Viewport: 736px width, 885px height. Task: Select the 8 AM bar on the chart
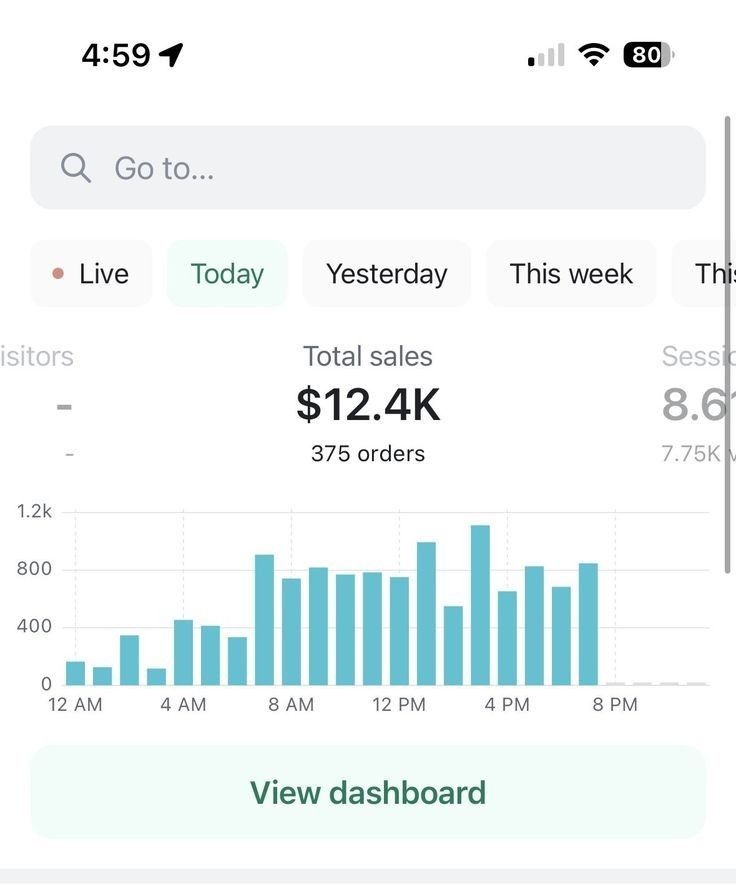(291, 620)
